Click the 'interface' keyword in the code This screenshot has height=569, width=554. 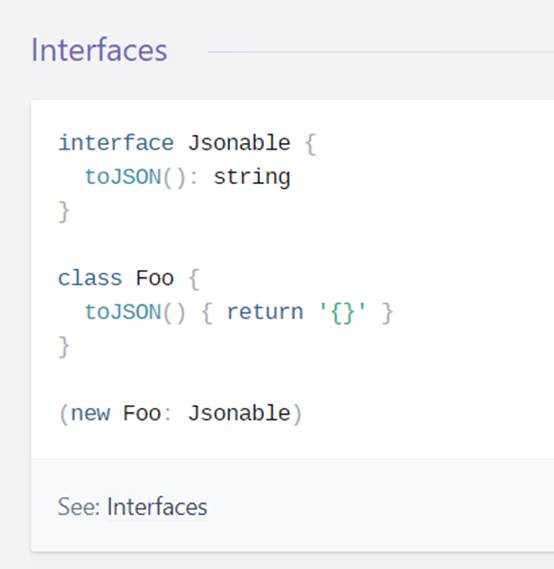(116, 143)
